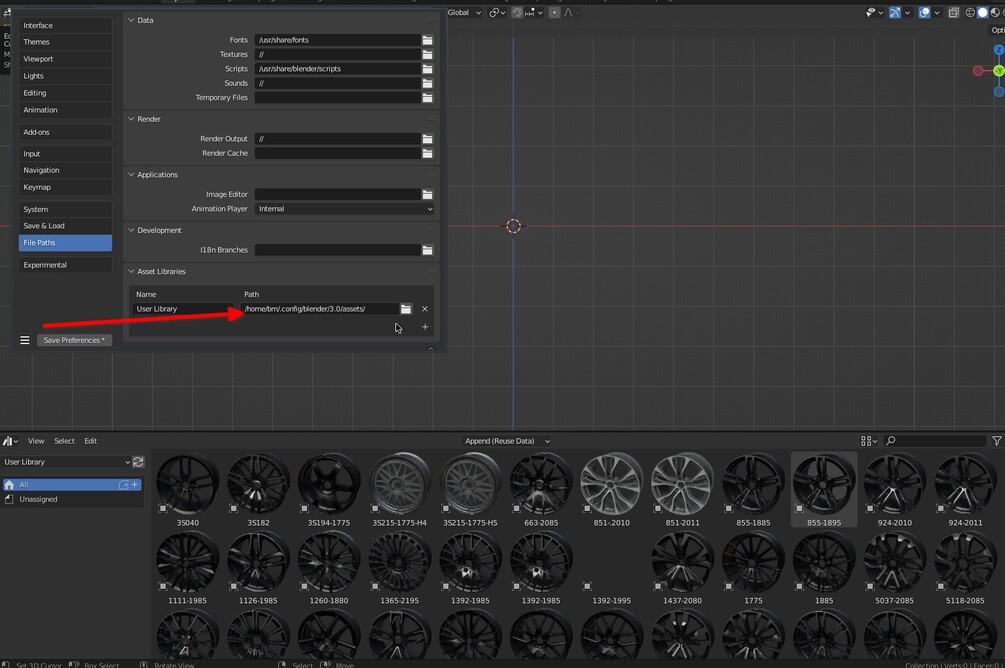Open the asset browser View menu

36,441
